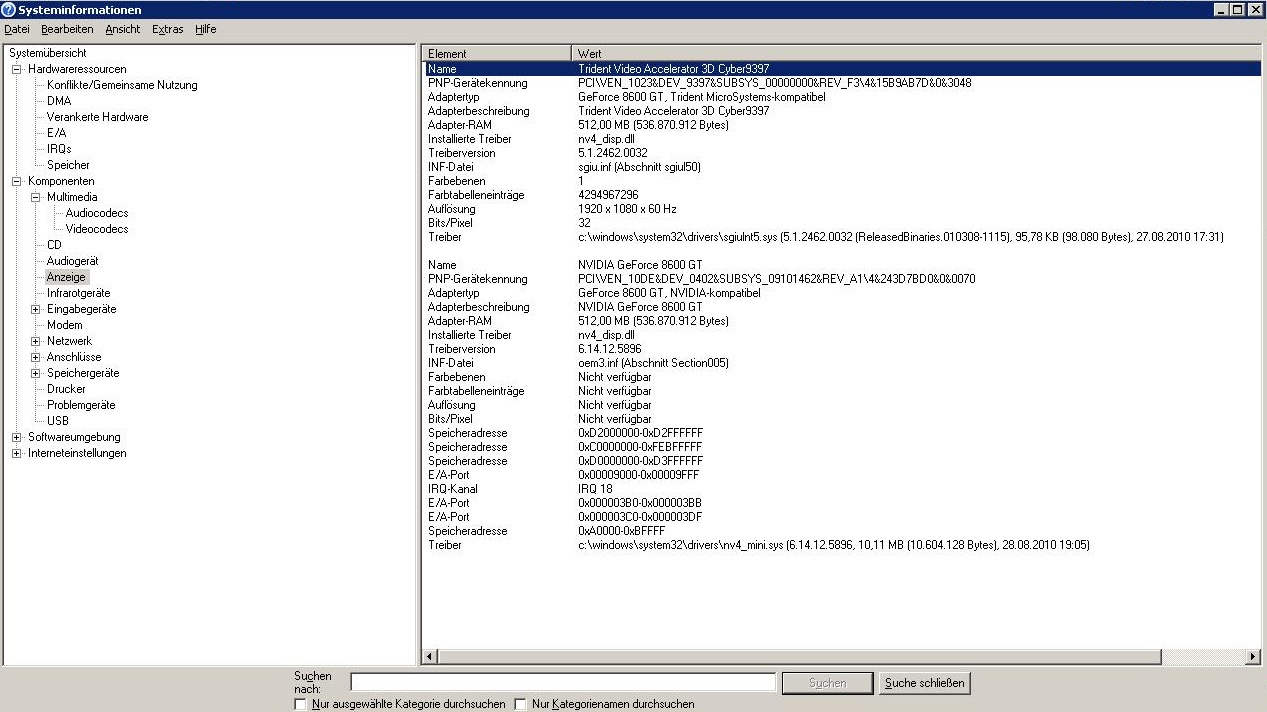
Task: Click the IRQ 18 value
Action: coord(597,489)
